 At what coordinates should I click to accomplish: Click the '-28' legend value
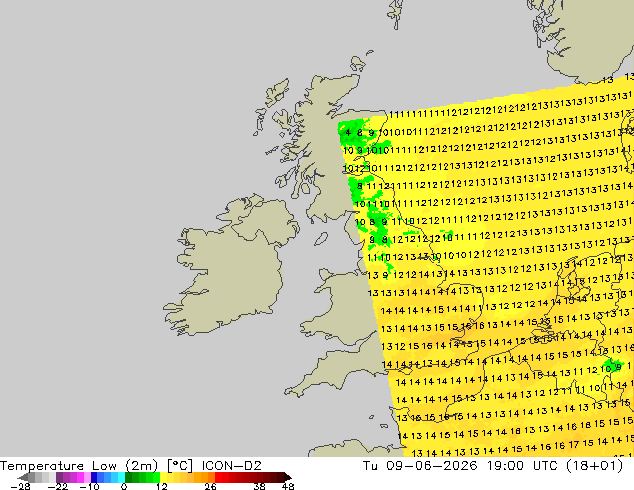coord(20,486)
